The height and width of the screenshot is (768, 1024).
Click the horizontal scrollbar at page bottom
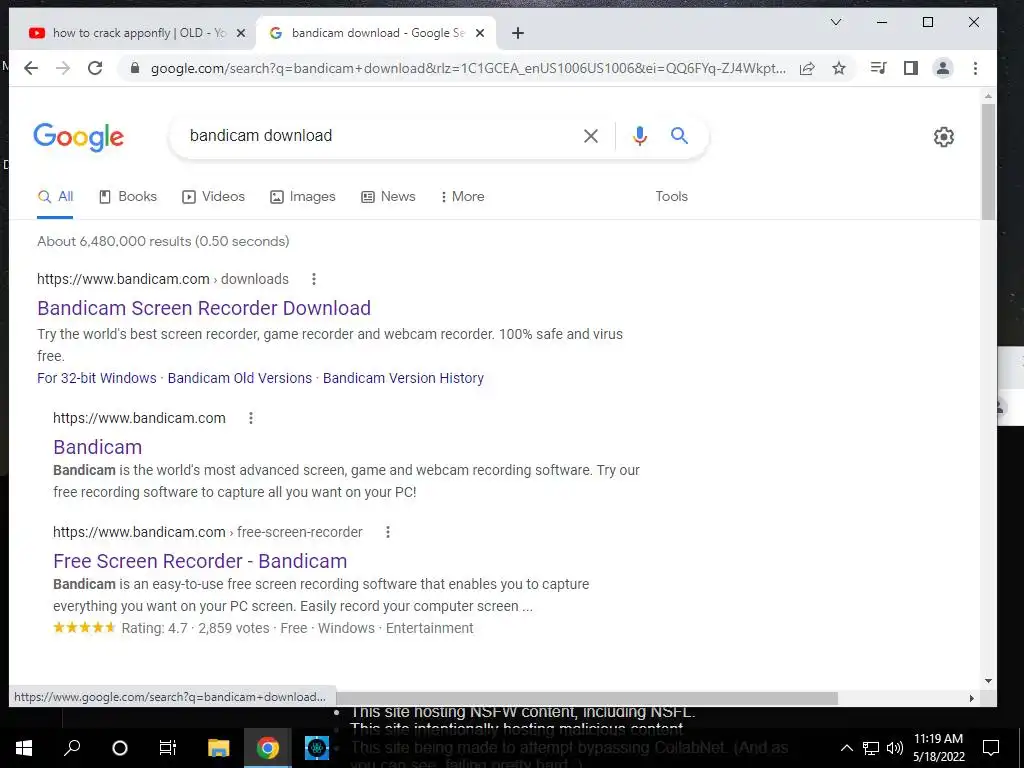pos(586,698)
